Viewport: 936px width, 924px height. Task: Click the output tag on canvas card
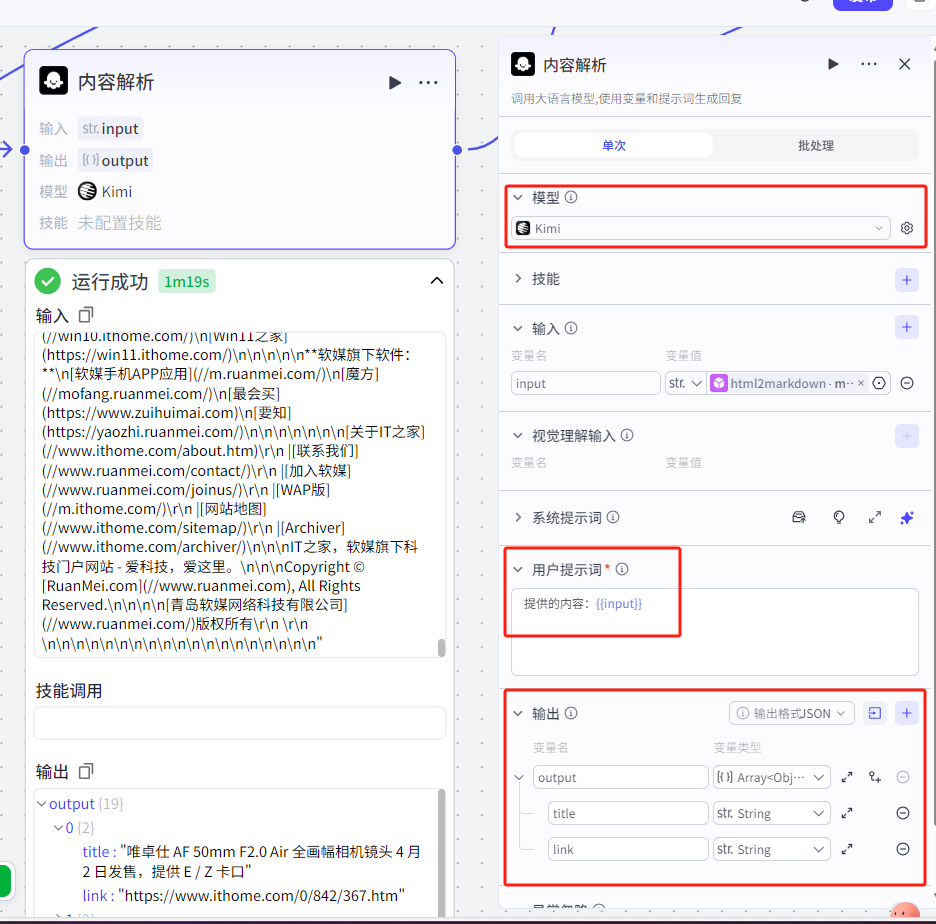click(115, 161)
